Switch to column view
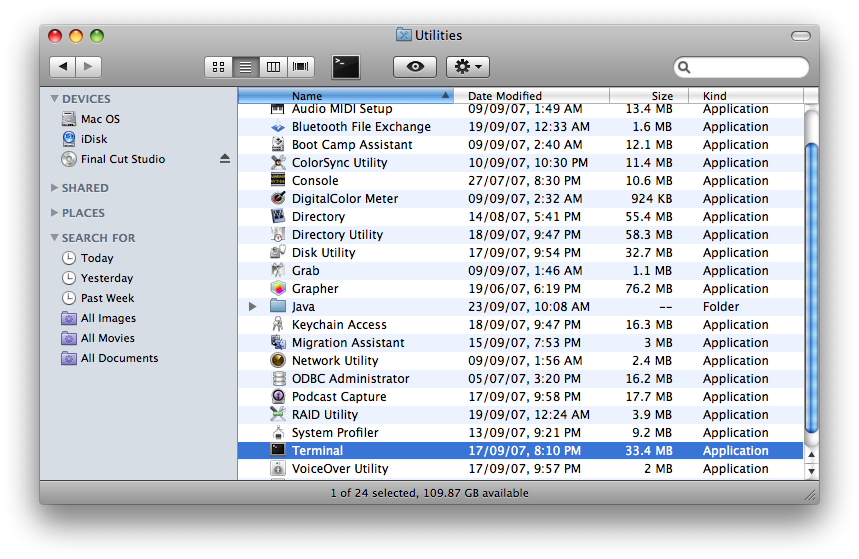The height and width of the screenshot is (559, 859). (273, 67)
